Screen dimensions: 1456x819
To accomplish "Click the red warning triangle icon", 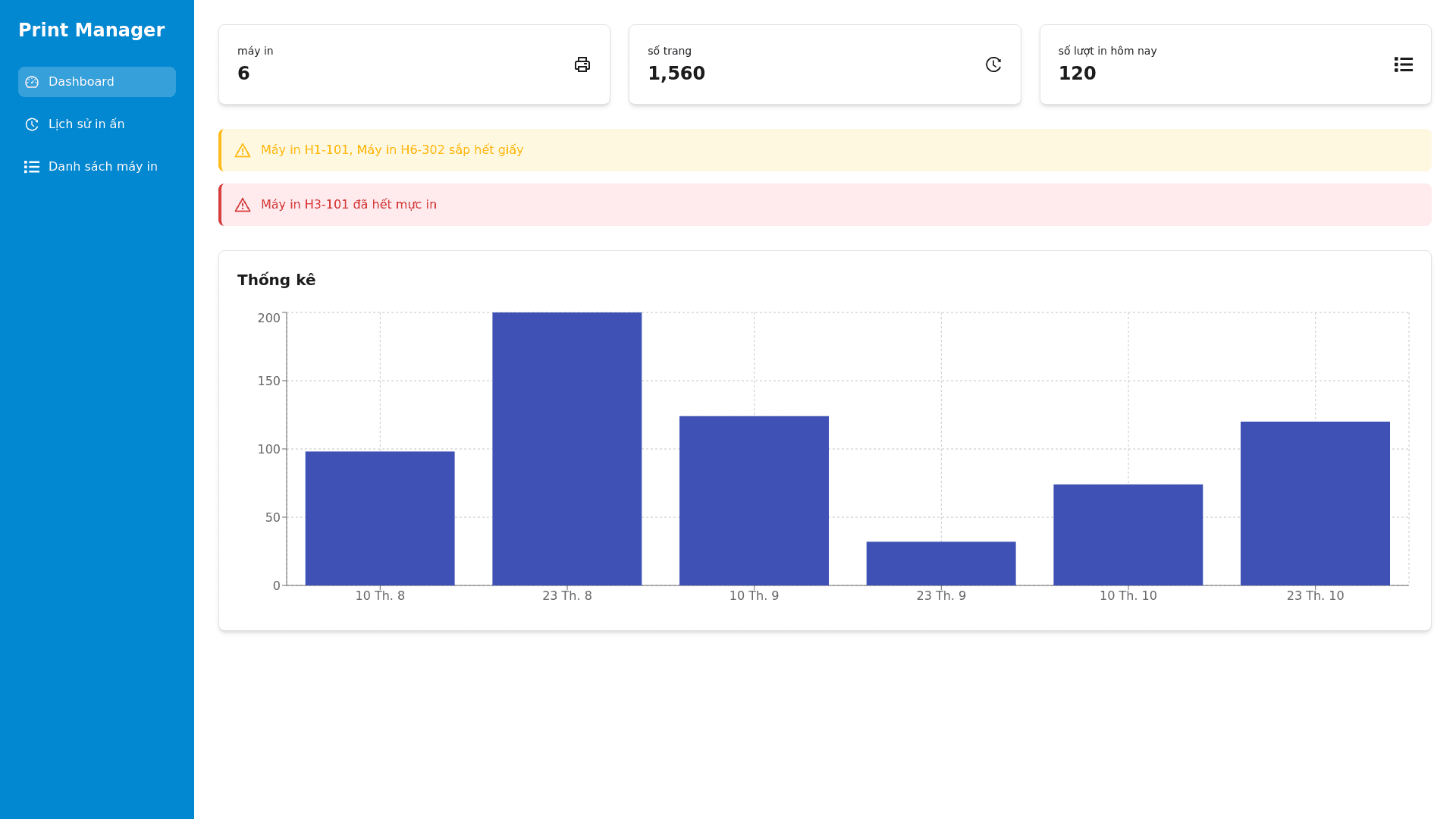I will click(x=243, y=206).
